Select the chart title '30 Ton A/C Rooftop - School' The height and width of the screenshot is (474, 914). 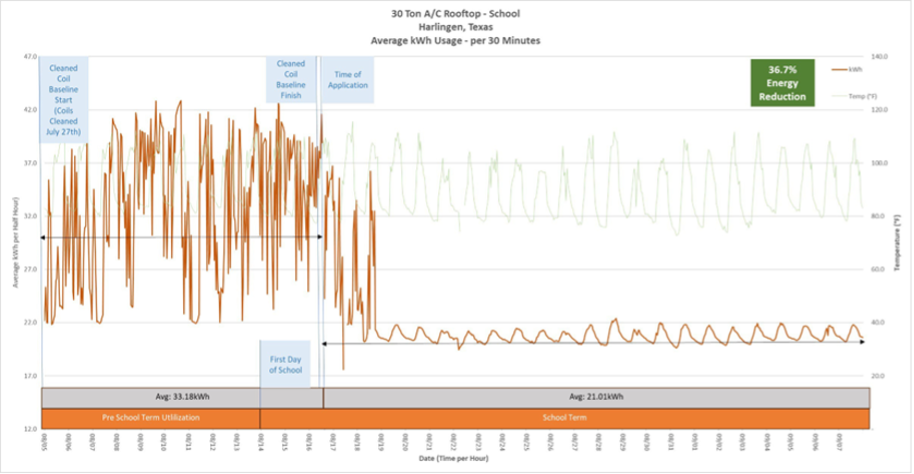(455, 13)
